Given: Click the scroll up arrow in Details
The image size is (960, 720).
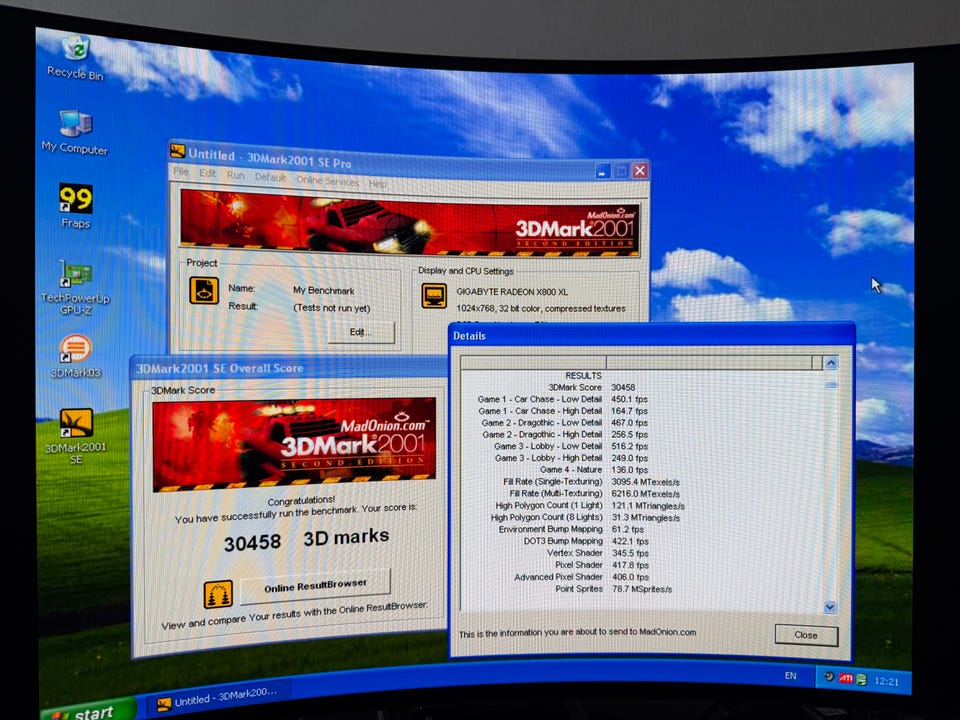Looking at the screenshot, I should (x=831, y=363).
